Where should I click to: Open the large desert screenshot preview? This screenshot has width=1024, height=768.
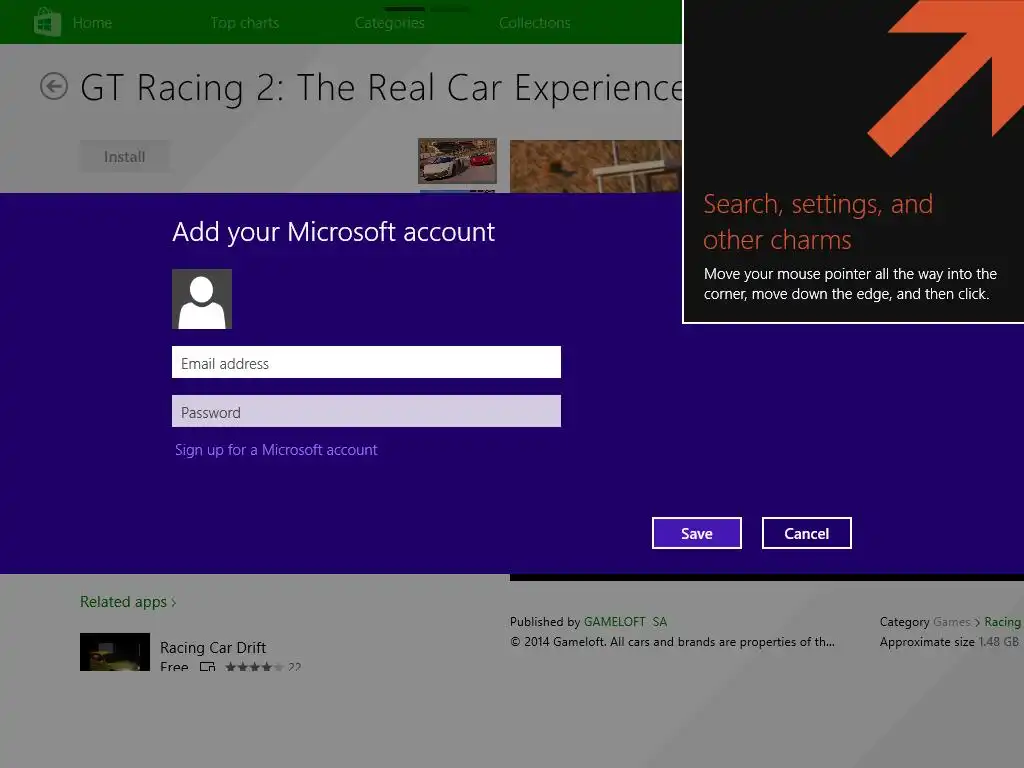click(596, 166)
